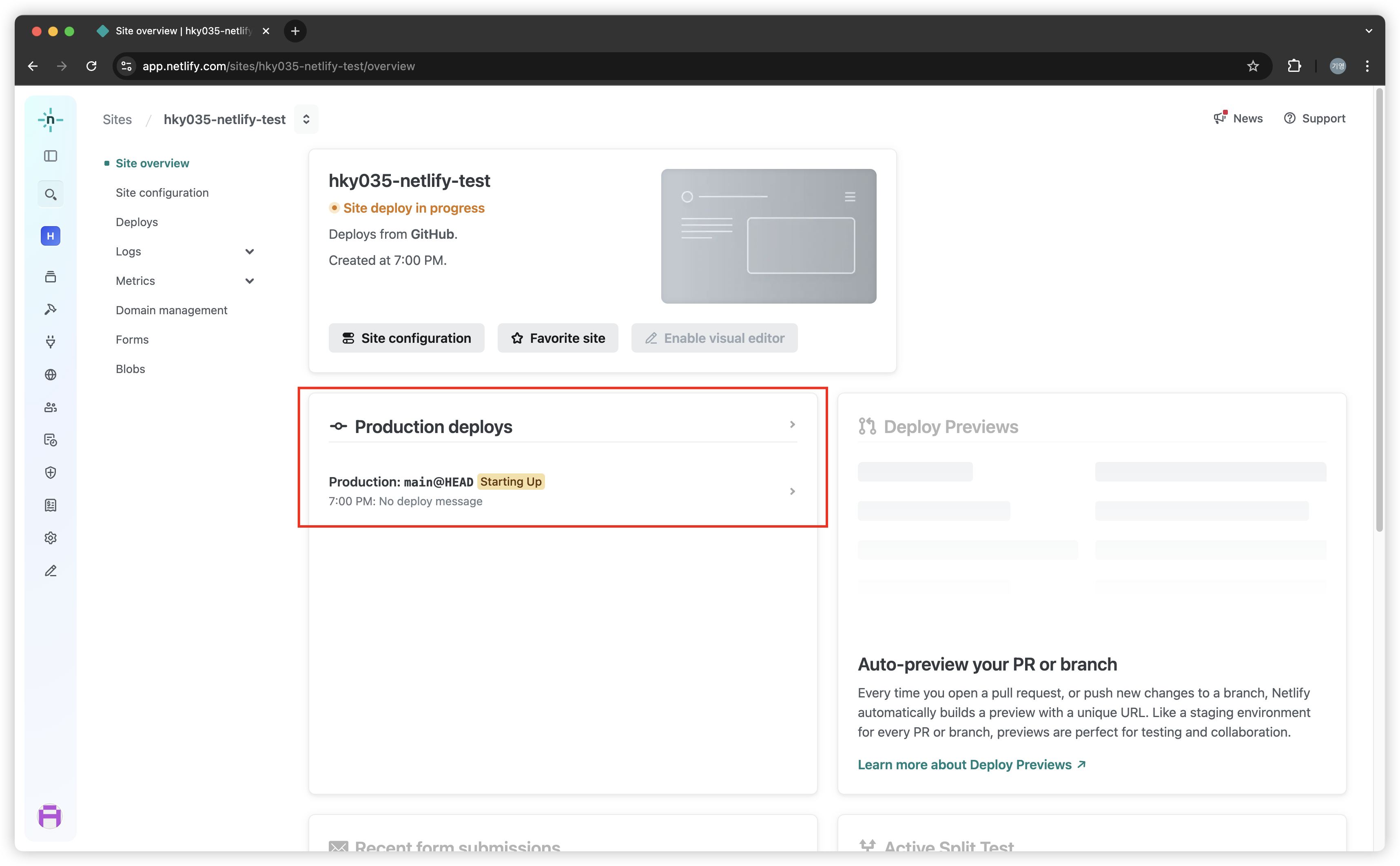Open the sites stack icon in sidebar
Viewport: 1400px width, 866px height.
(50, 277)
